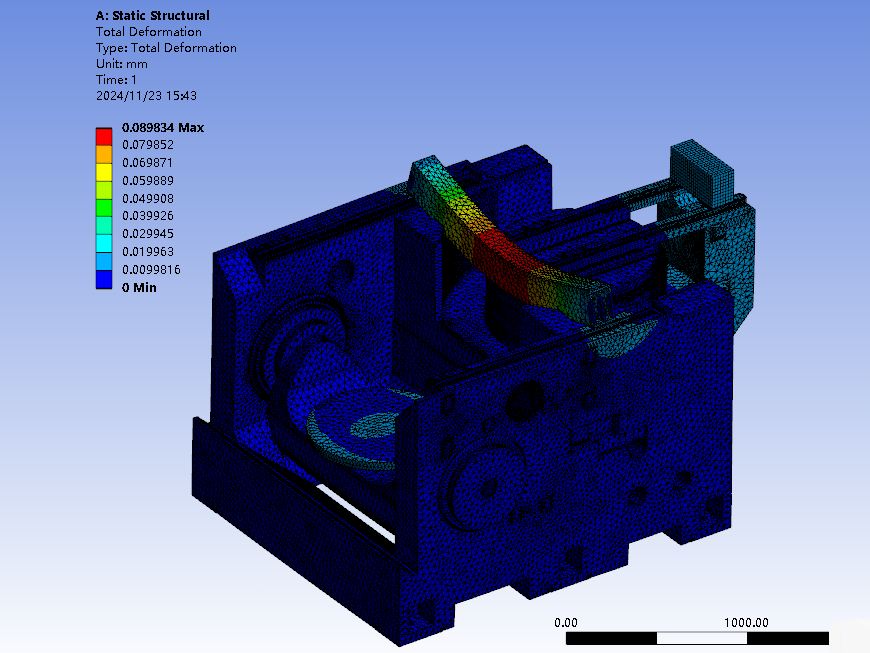
Task: Click the meshed block at the upper right
Action: [701, 171]
